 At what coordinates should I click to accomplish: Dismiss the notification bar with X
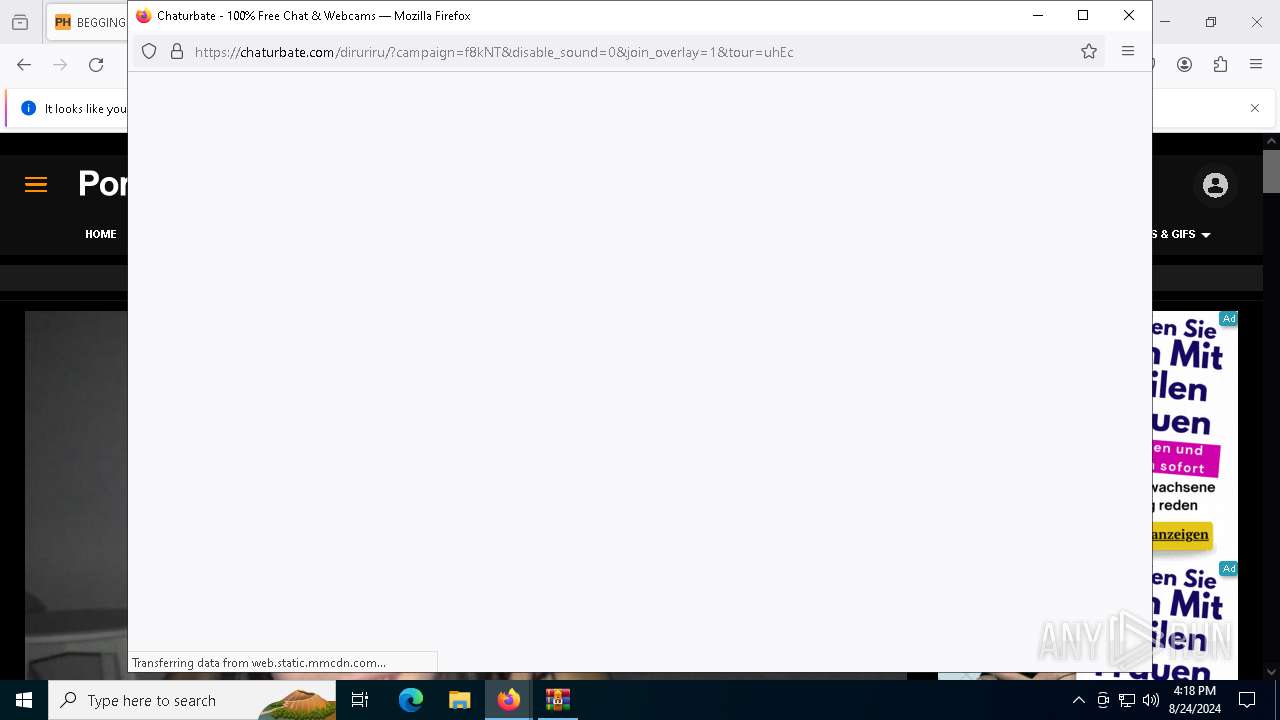(1255, 108)
